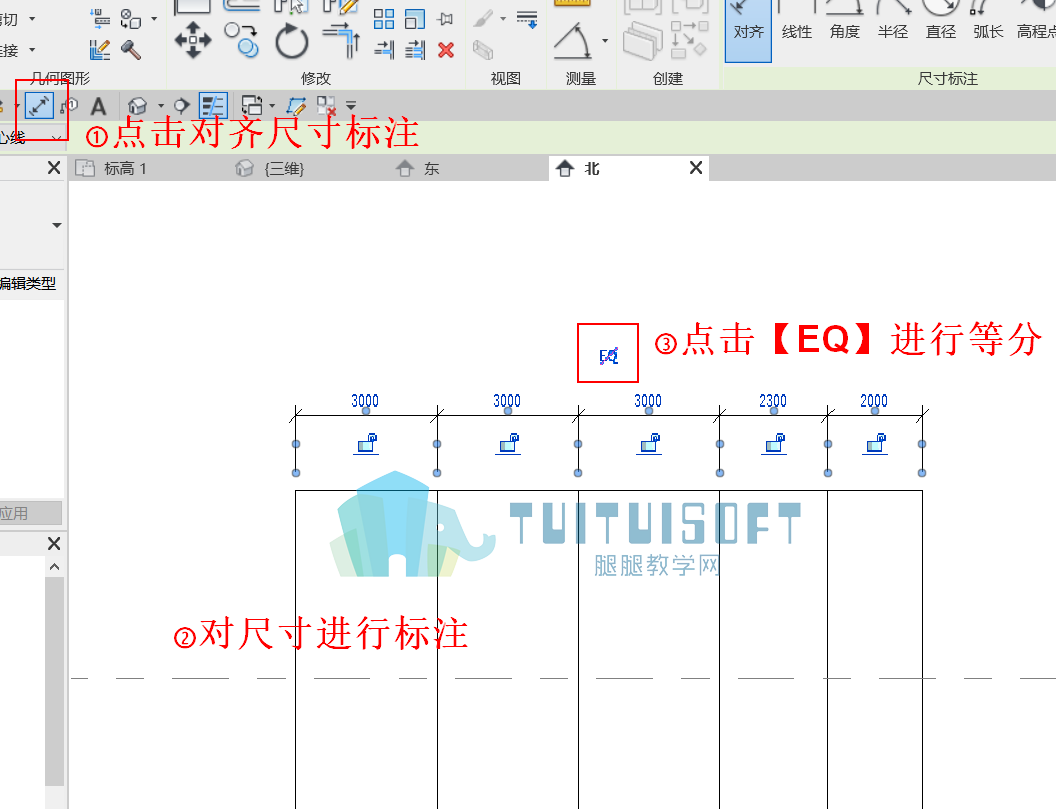Click the Switch Windows icon
Image resolution: width=1056 pixels, height=809 pixels.
[x=251, y=106]
